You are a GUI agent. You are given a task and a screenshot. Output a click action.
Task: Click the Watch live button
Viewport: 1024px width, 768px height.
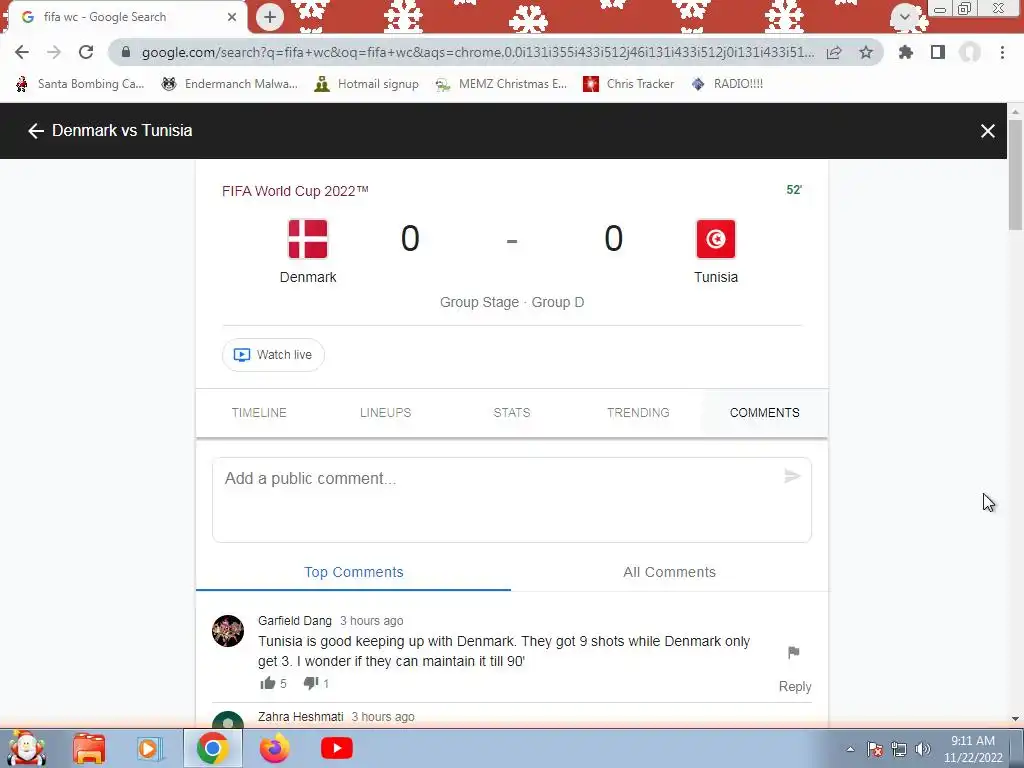273,355
